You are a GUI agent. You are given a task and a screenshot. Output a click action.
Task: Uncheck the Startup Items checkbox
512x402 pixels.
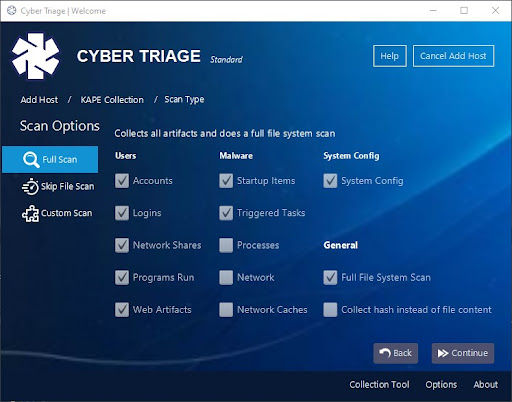tap(226, 181)
